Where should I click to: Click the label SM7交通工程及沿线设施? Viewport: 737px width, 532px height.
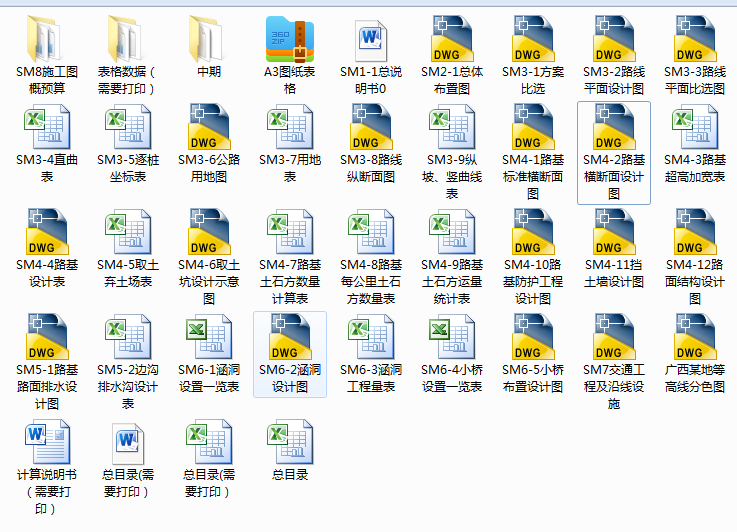(x=614, y=386)
